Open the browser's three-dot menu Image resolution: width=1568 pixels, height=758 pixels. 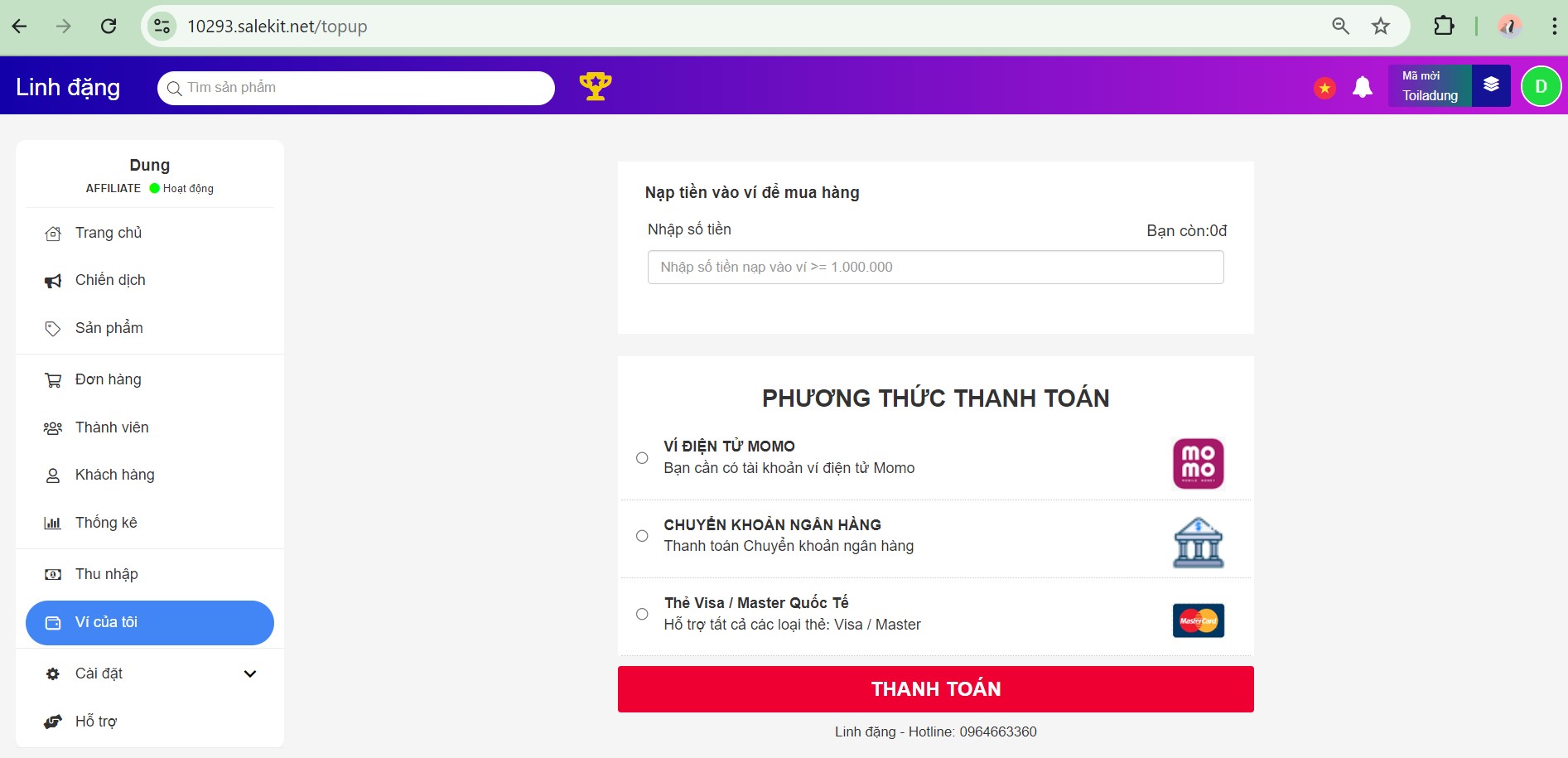[1554, 27]
